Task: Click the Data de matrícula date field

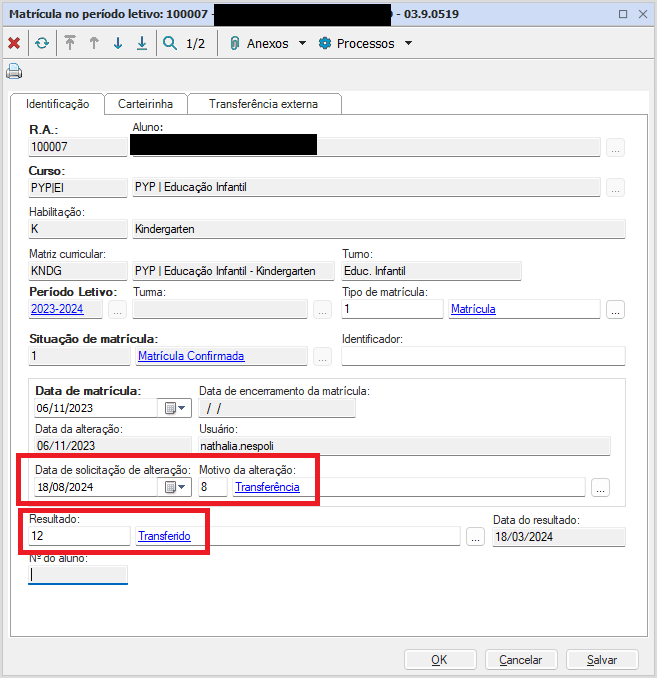Action: point(96,408)
